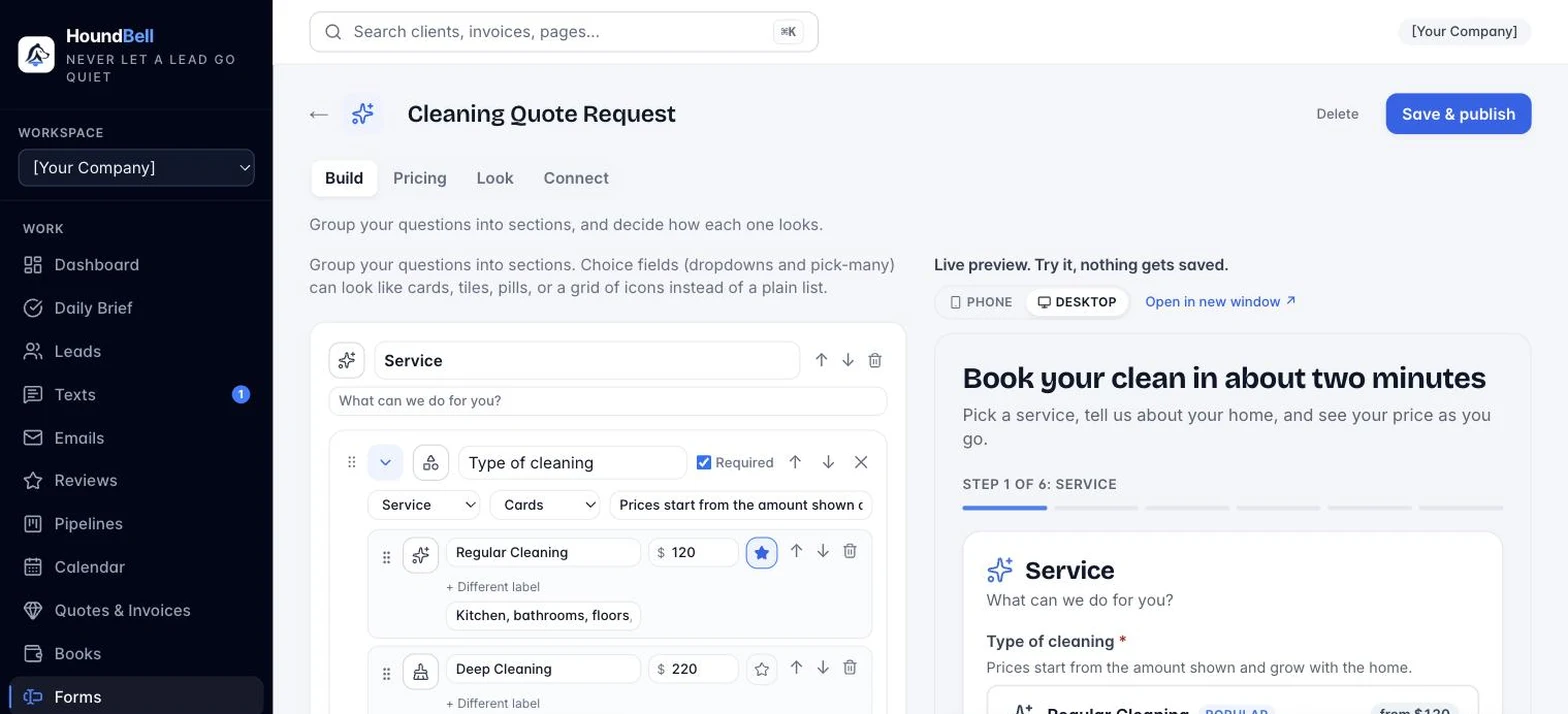Delete the Regular Cleaning option
The image size is (1568, 714).
pos(850,551)
